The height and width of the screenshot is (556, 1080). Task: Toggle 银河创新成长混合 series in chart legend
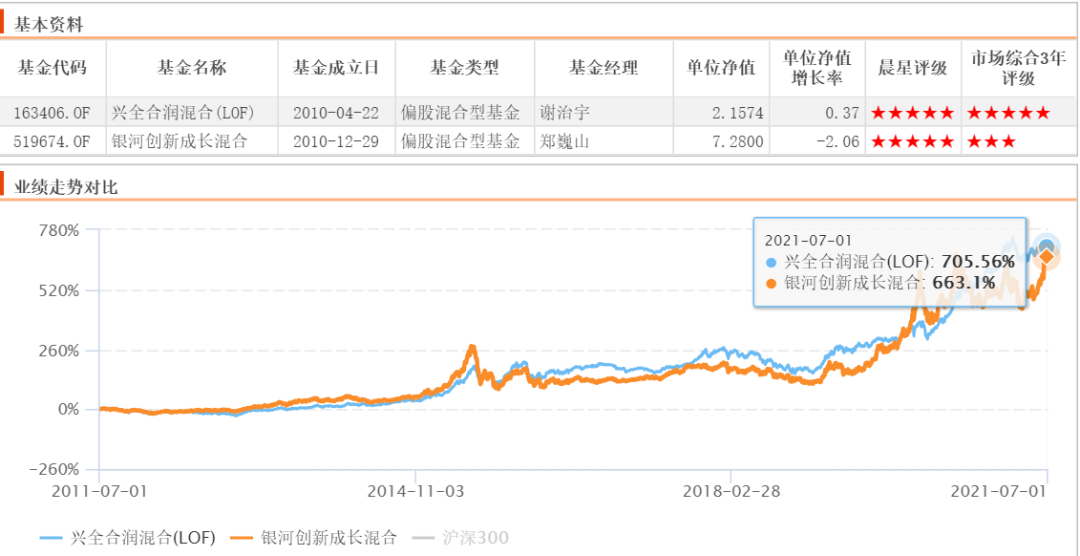pos(314,537)
